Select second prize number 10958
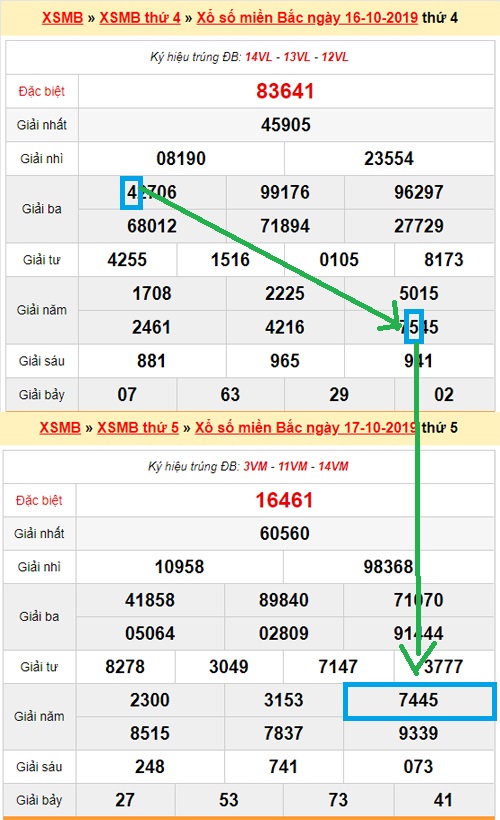 click(x=179, y=567)
